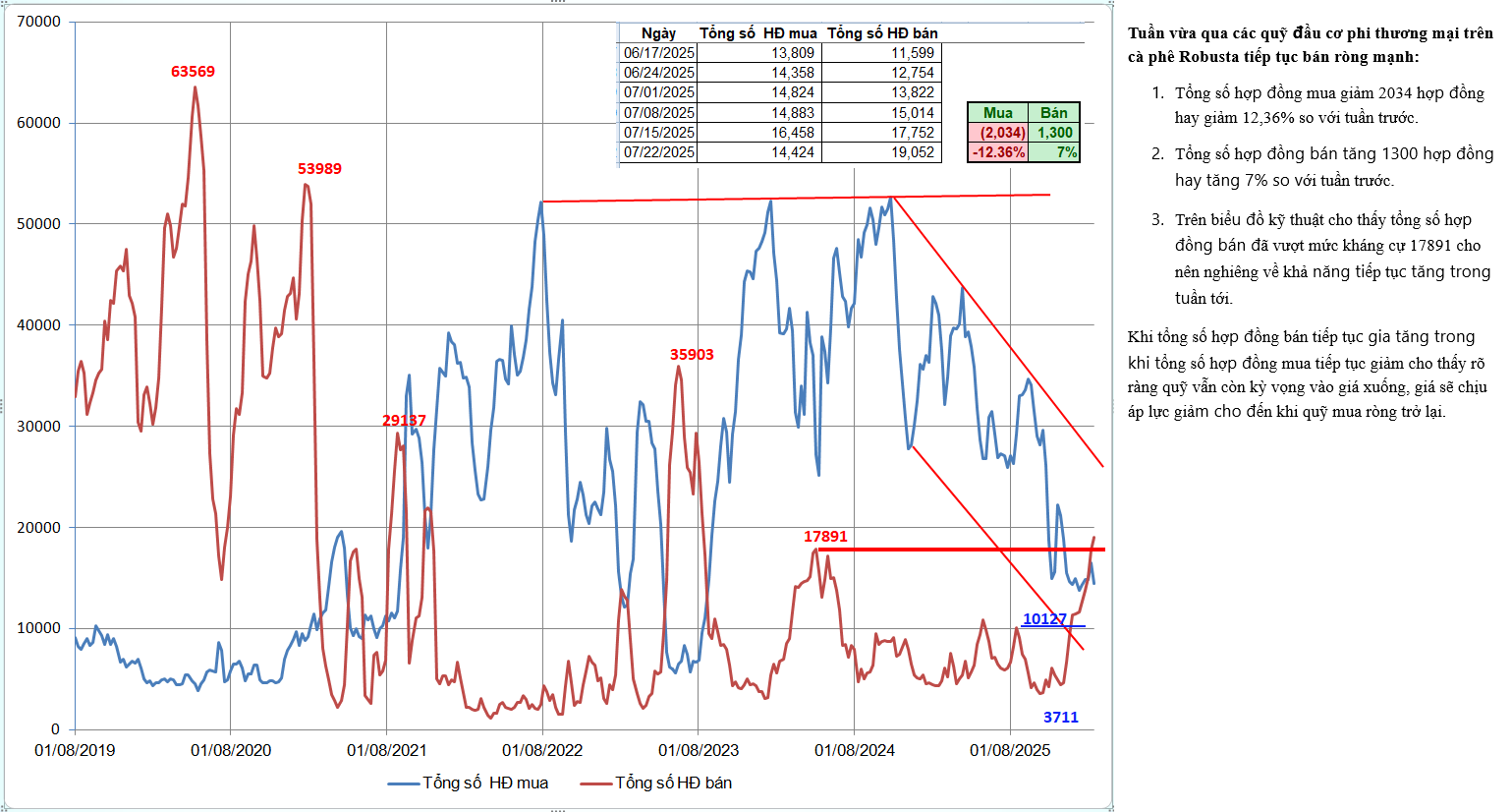Click the blue 'Tổng số HĐ mua' legend entry

(469, 783)
